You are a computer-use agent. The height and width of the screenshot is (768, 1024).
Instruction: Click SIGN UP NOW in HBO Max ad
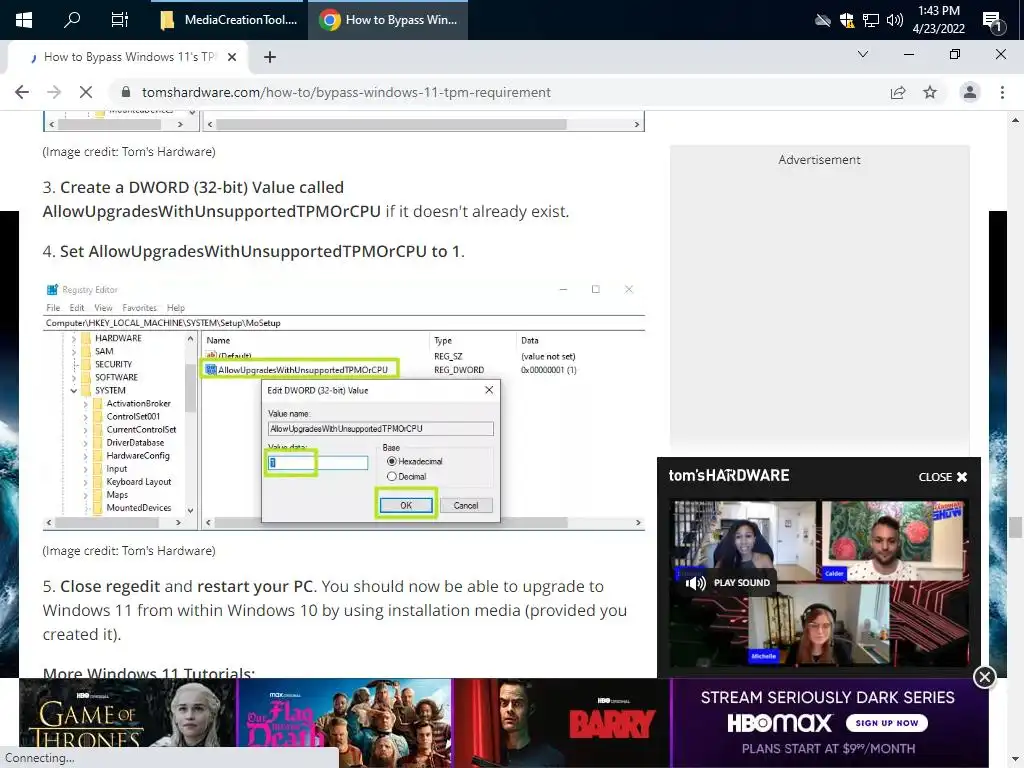tap(887, 723)
